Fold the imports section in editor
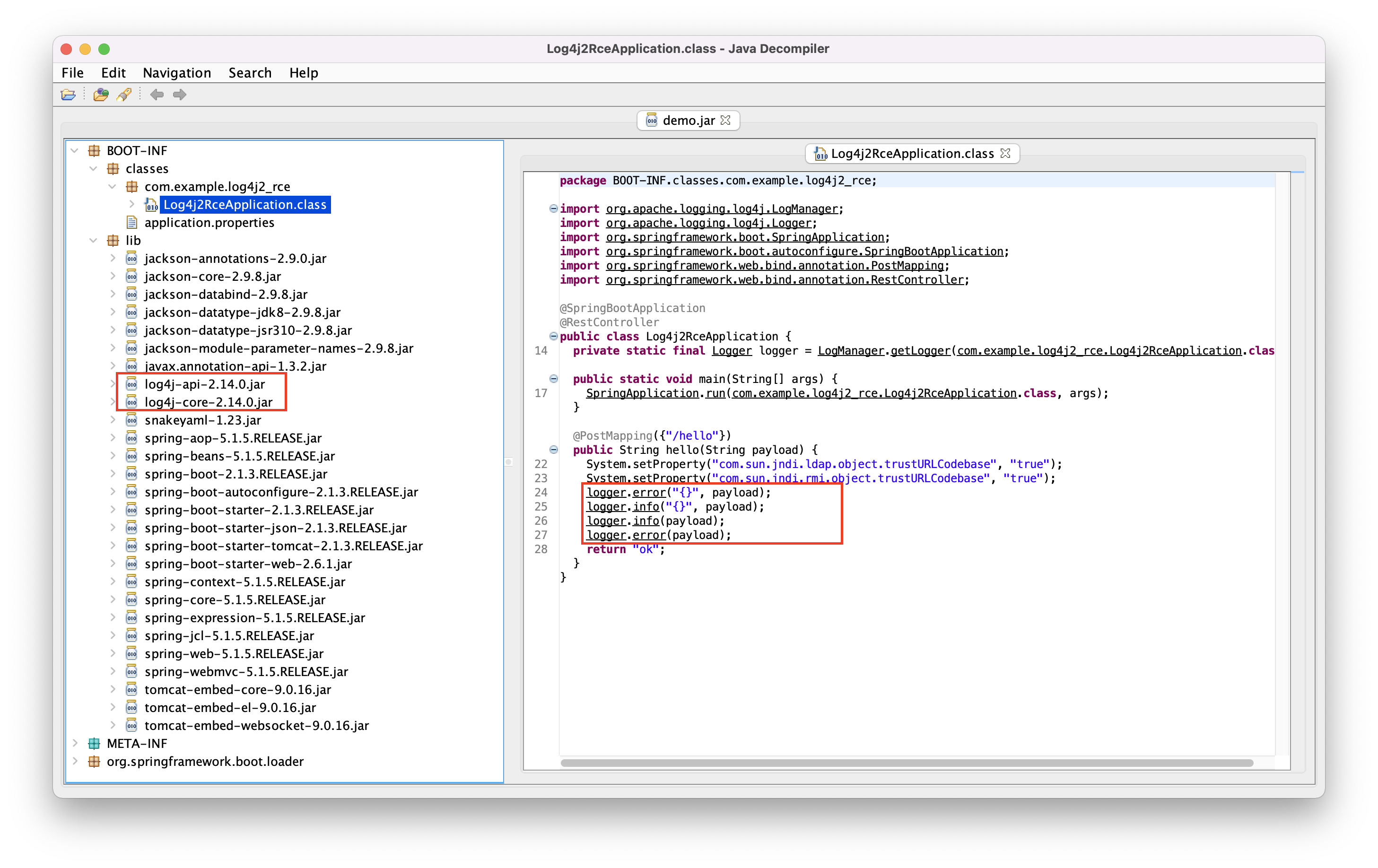The image size is (1378, 868). click(553, 209)
